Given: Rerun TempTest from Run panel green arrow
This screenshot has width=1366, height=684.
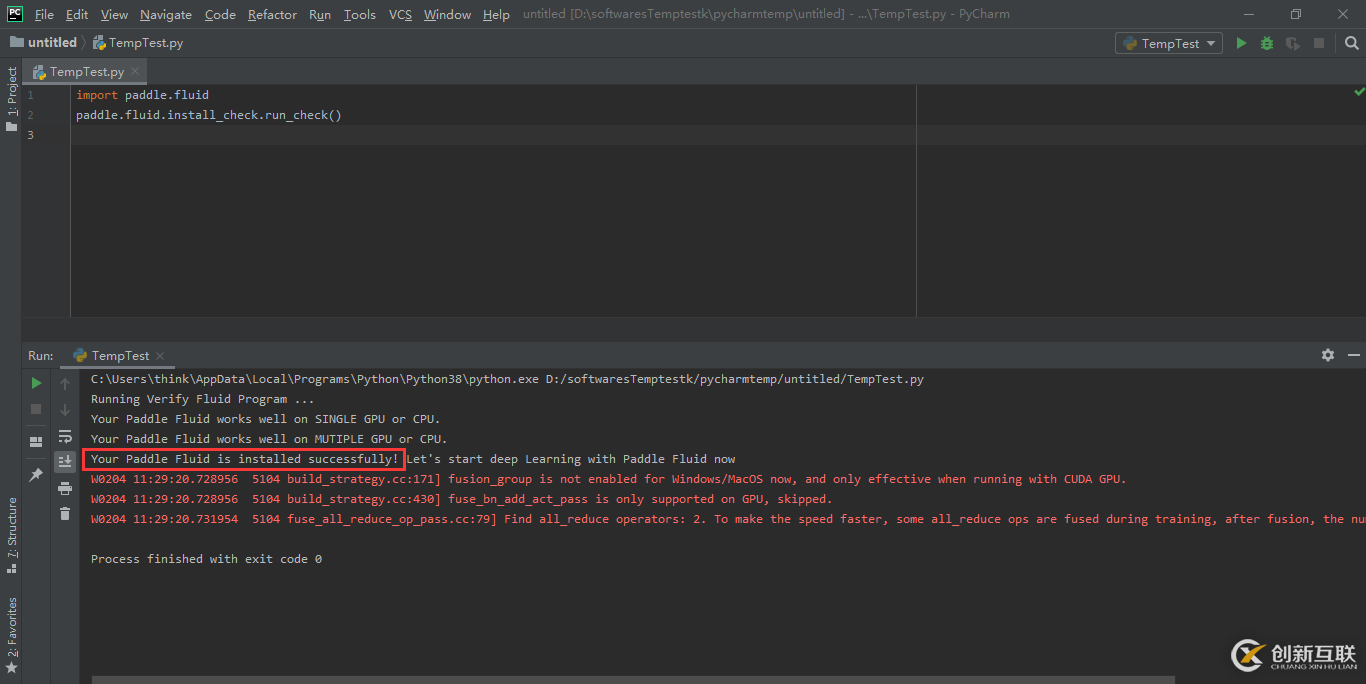Looking at the screenshot, I should (36, 383).
